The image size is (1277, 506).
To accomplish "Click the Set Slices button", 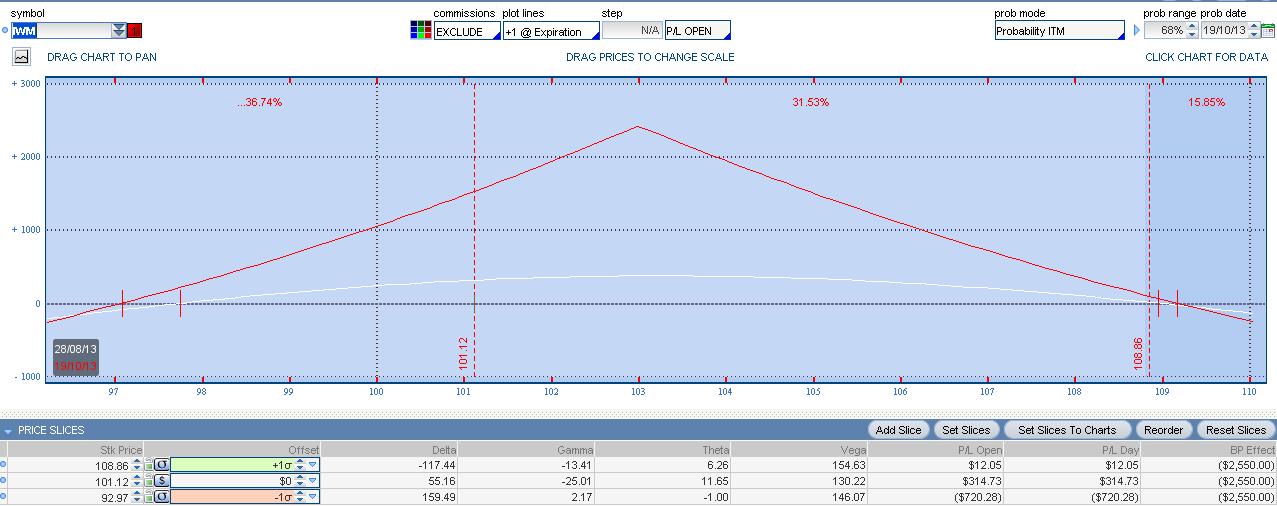I will tap(966, 430).
